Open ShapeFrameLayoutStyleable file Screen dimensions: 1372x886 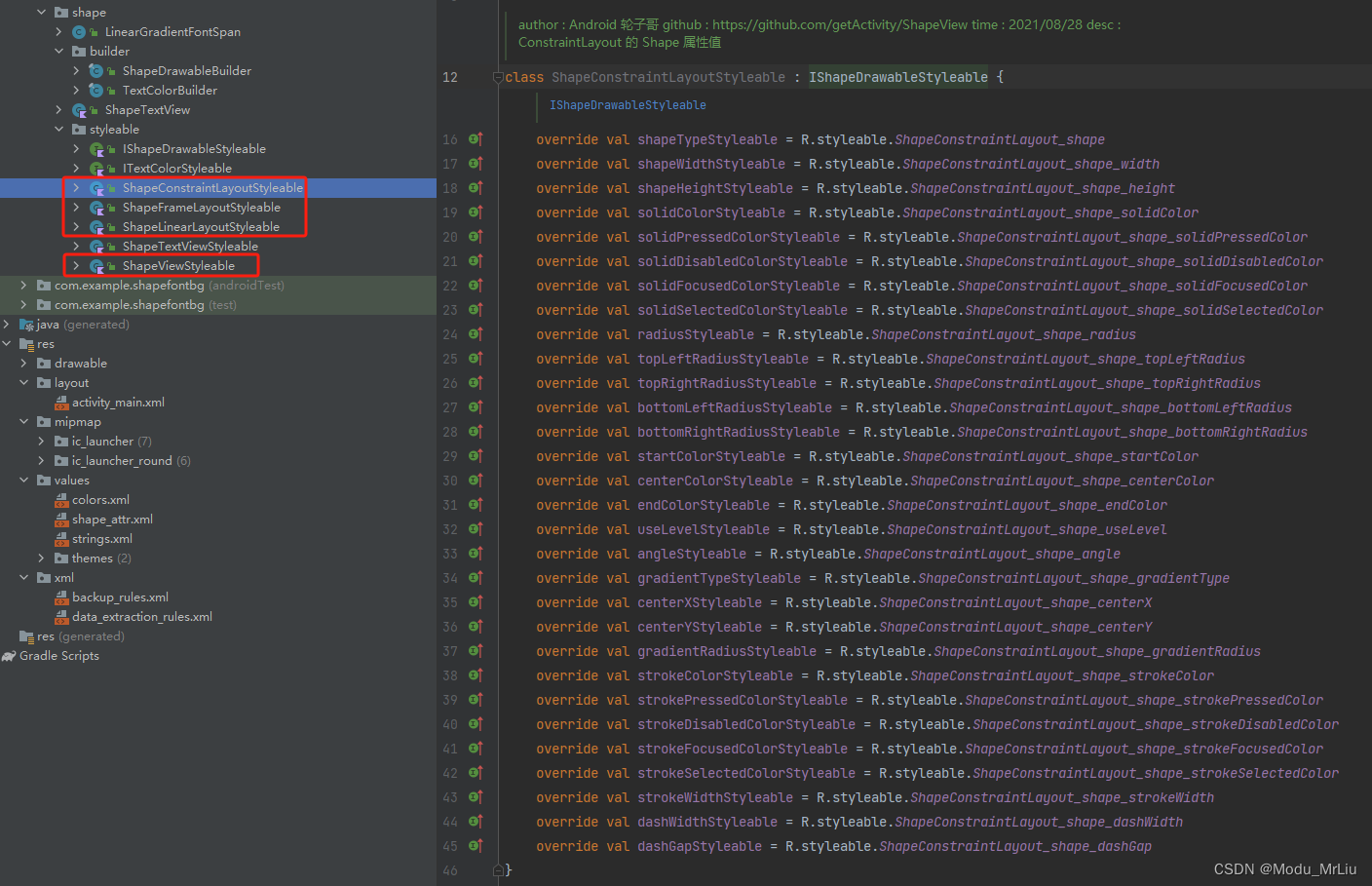coord(202,208)
